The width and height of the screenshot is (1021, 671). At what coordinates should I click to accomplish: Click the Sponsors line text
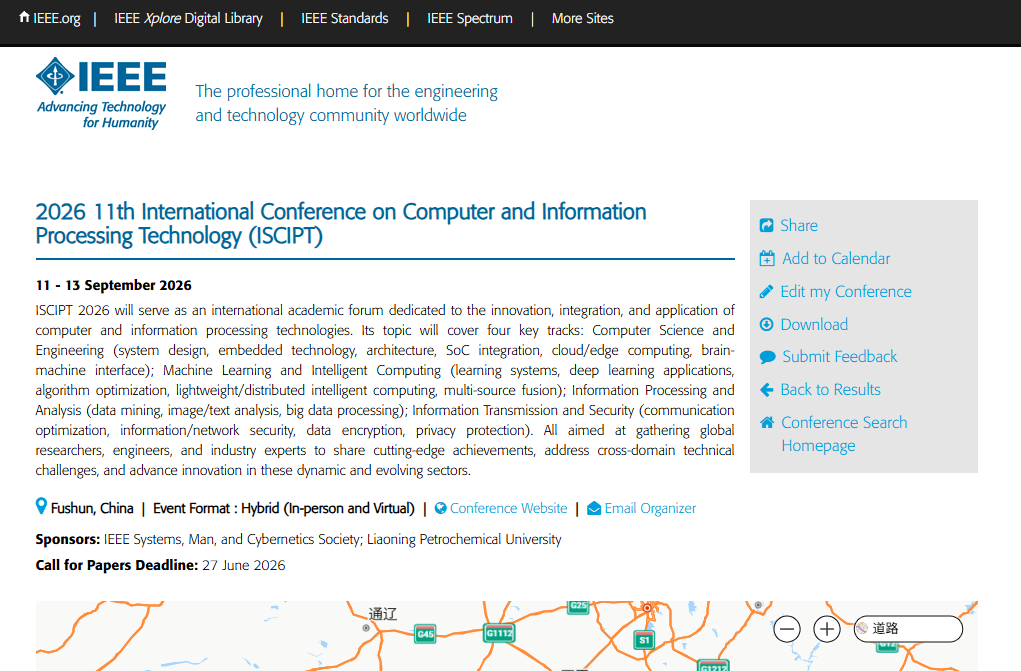click(298, 539)
